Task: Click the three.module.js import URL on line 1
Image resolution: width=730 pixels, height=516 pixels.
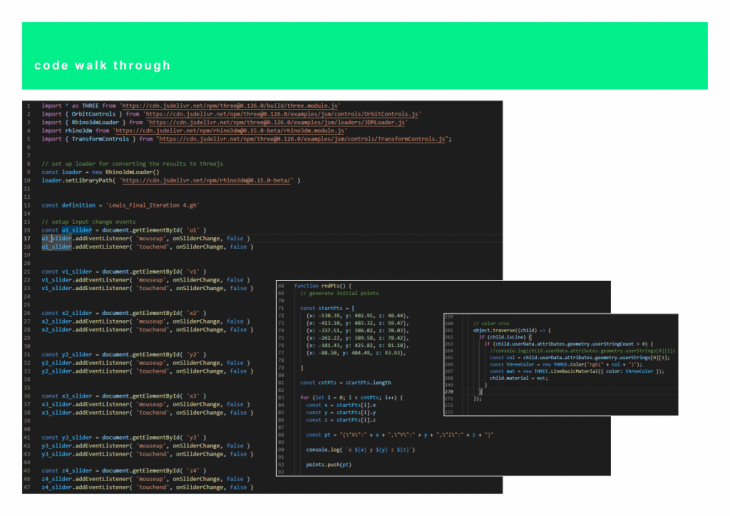Action: click(x=229, y=105)
